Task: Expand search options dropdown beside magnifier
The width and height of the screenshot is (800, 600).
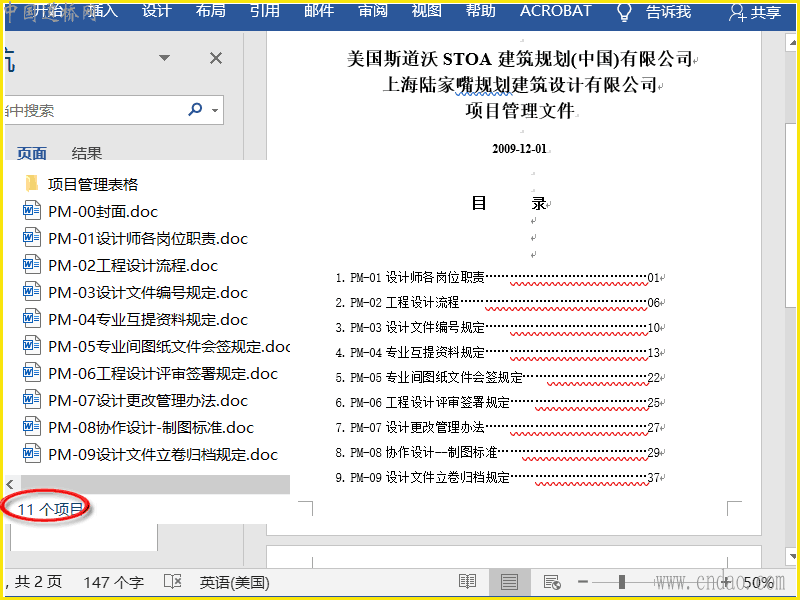Action: coord(215,110)
